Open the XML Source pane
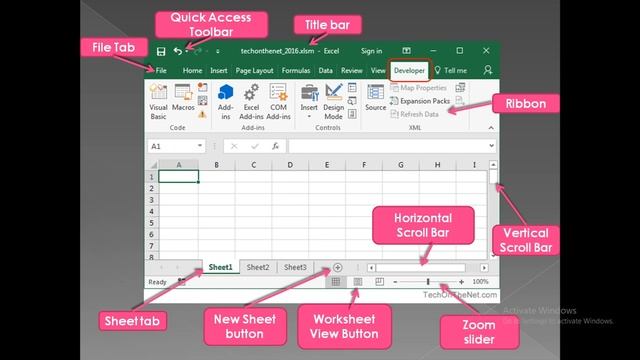Screen dimensions: 640x360 tap(376, 98)
